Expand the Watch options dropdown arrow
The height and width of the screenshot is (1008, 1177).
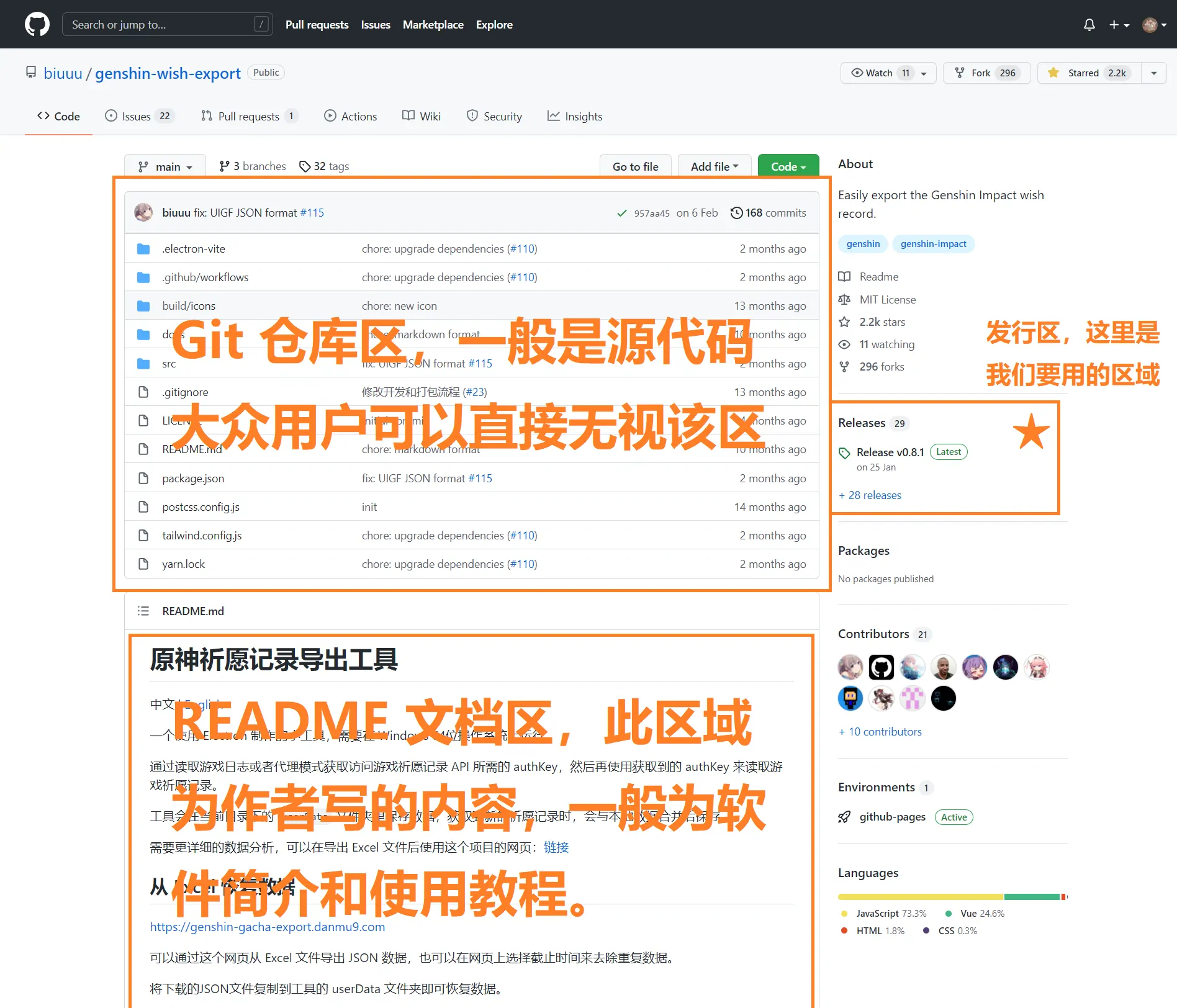click(x=924, y=73)
